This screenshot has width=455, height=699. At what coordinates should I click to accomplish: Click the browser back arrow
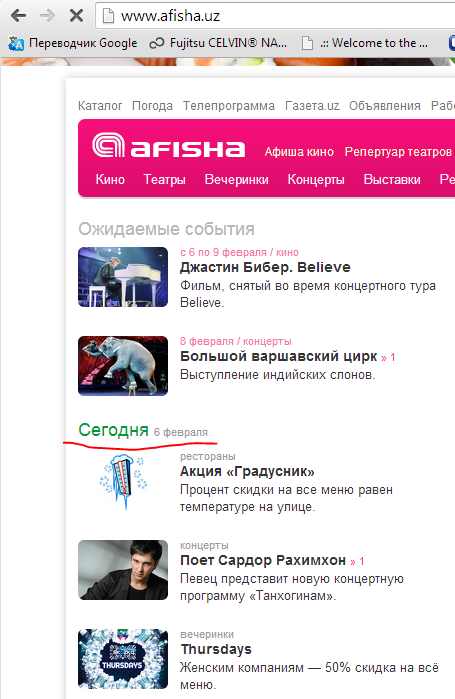coord(18,16)
